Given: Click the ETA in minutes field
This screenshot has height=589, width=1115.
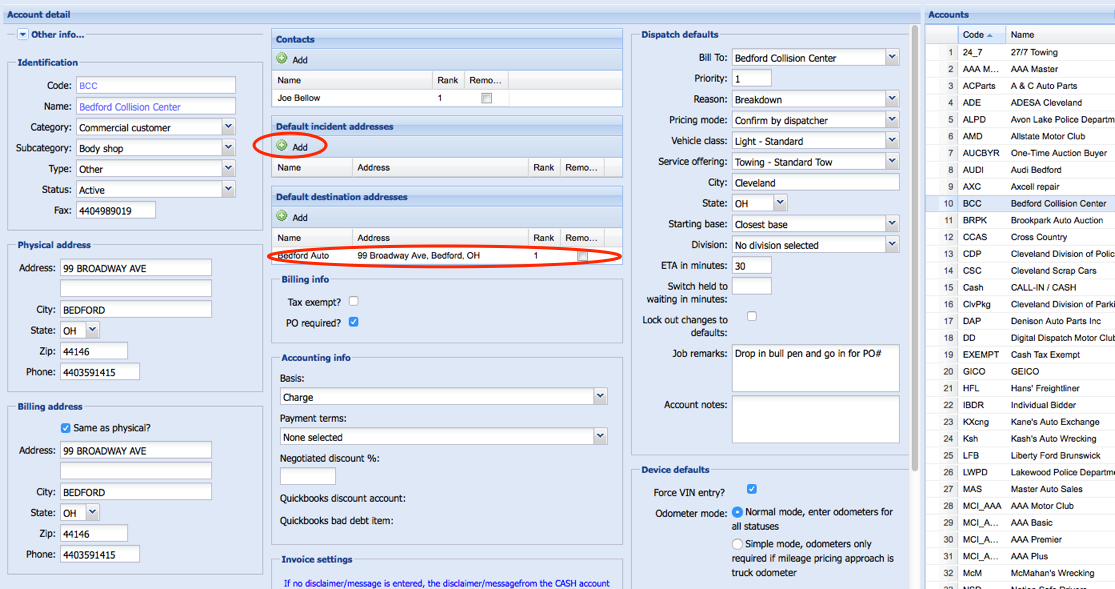Looking at the screenshot, I should click(751, 266).
